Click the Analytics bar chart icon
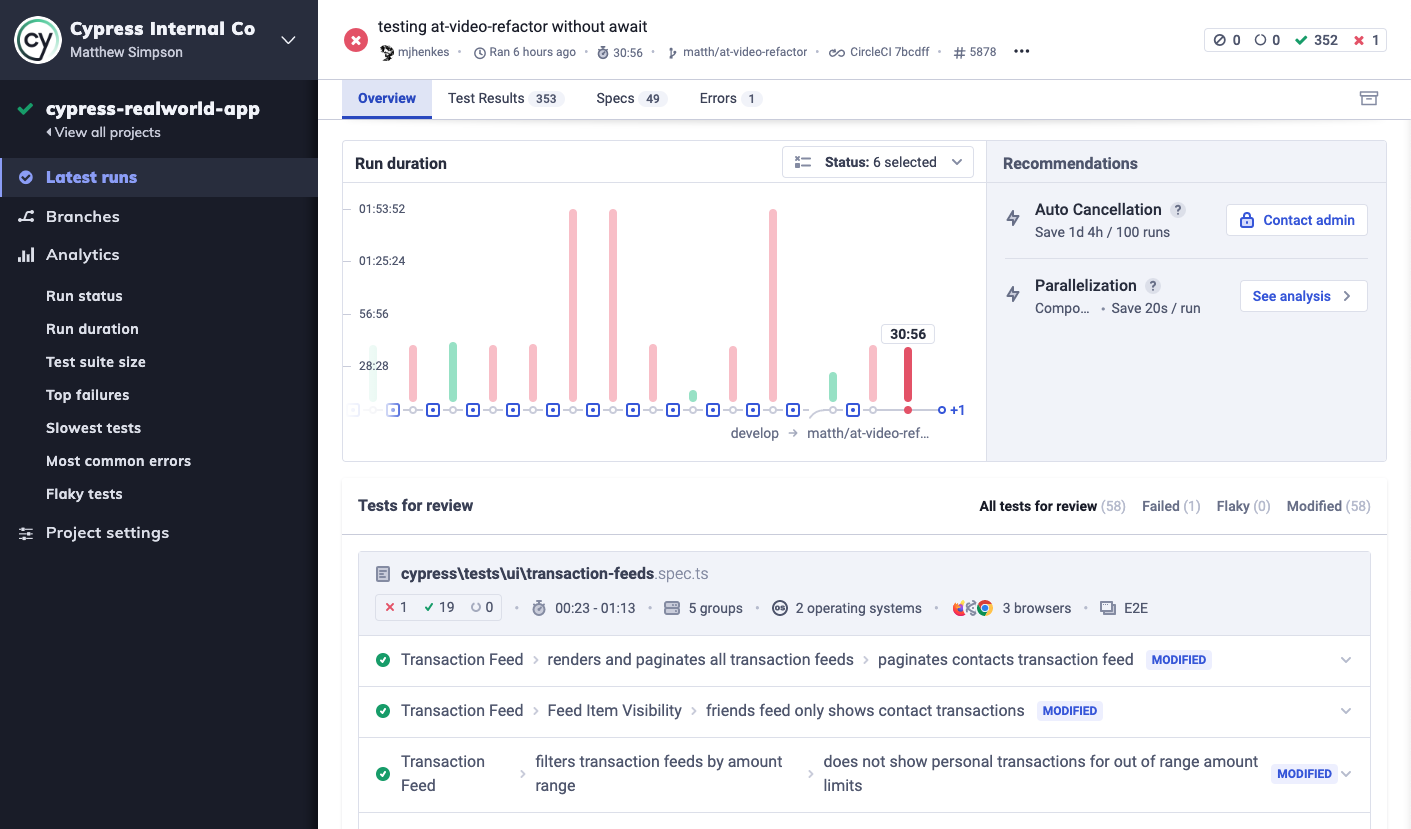This screenshot has height=829, width=1411. point(26,255)
